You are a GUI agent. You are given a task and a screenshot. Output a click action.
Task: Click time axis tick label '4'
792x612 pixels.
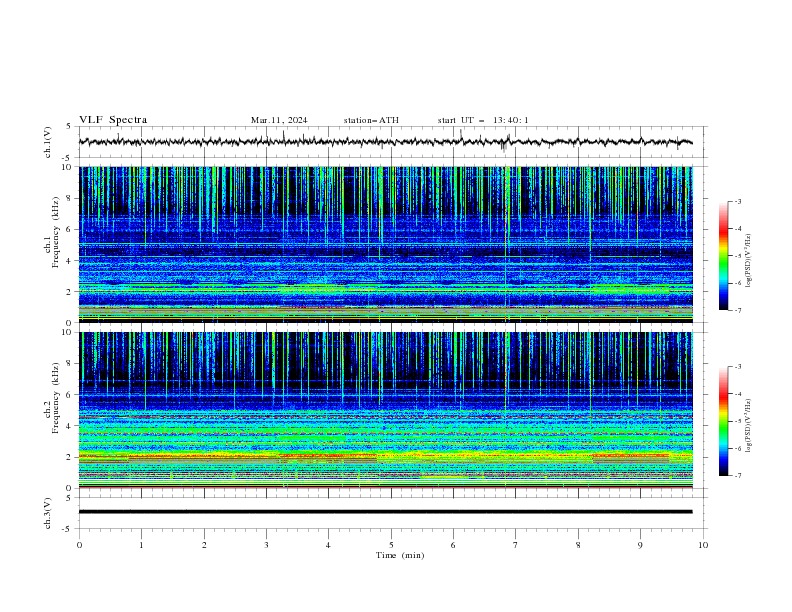tap(328, 545)
